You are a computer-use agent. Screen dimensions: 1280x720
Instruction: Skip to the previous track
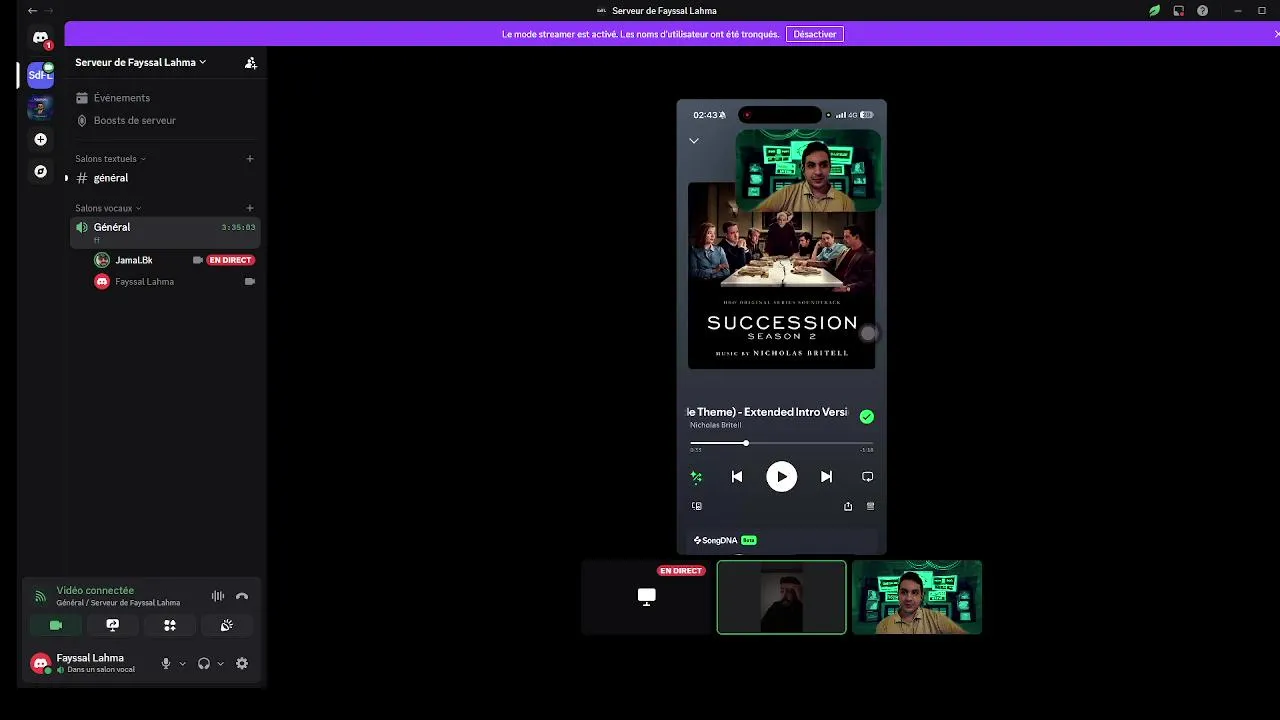(737, 477)
